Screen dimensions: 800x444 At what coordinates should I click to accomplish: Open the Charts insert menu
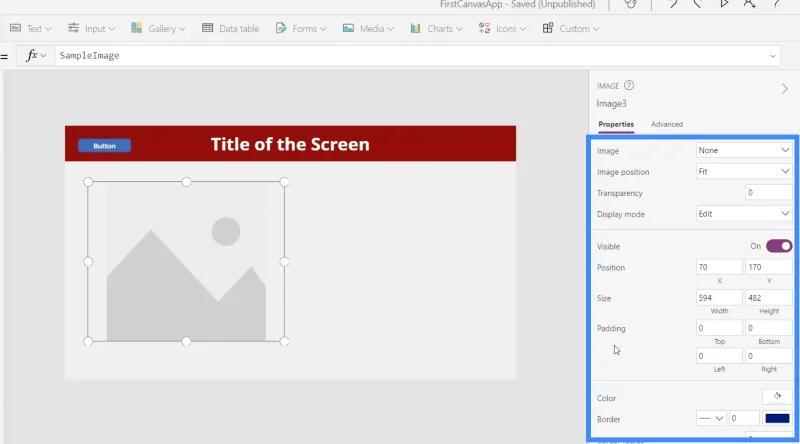[436, 29]
